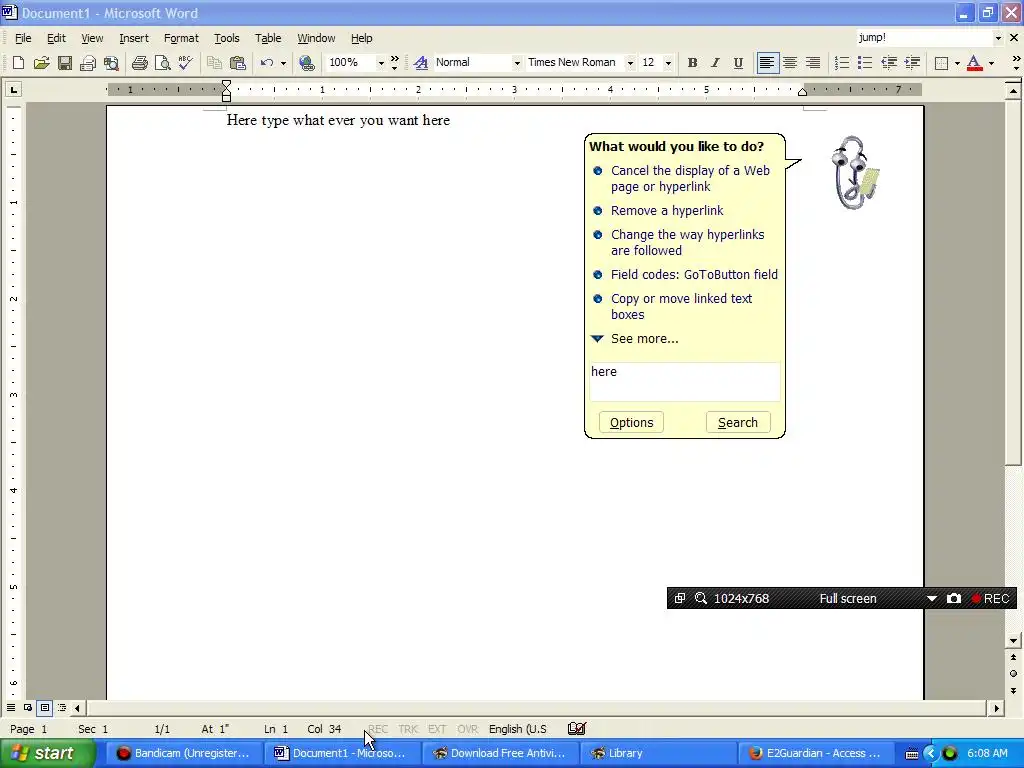Click the Copy icon in toolbar
Screen dimensions: 1024x768
pyautogui.click(x=214, y=63)
